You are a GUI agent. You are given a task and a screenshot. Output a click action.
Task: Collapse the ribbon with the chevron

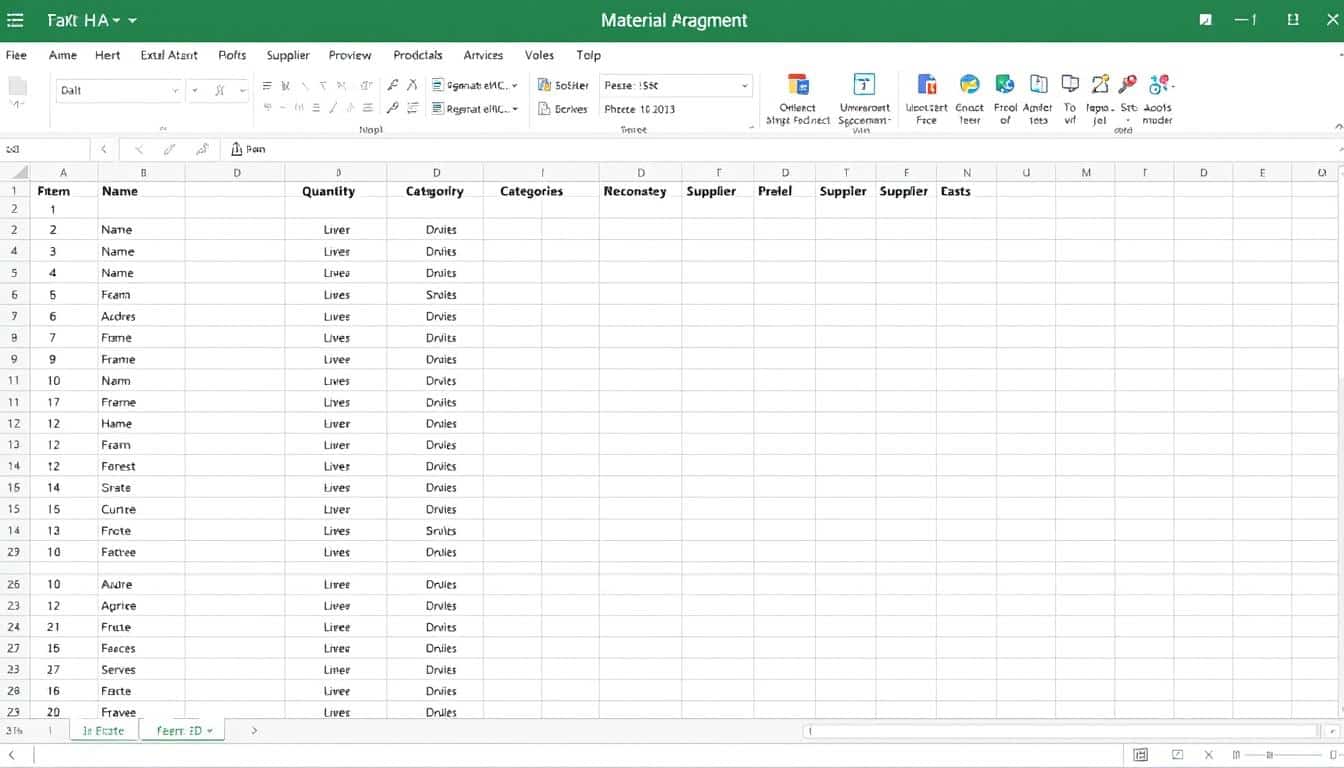coord(1338,127)
